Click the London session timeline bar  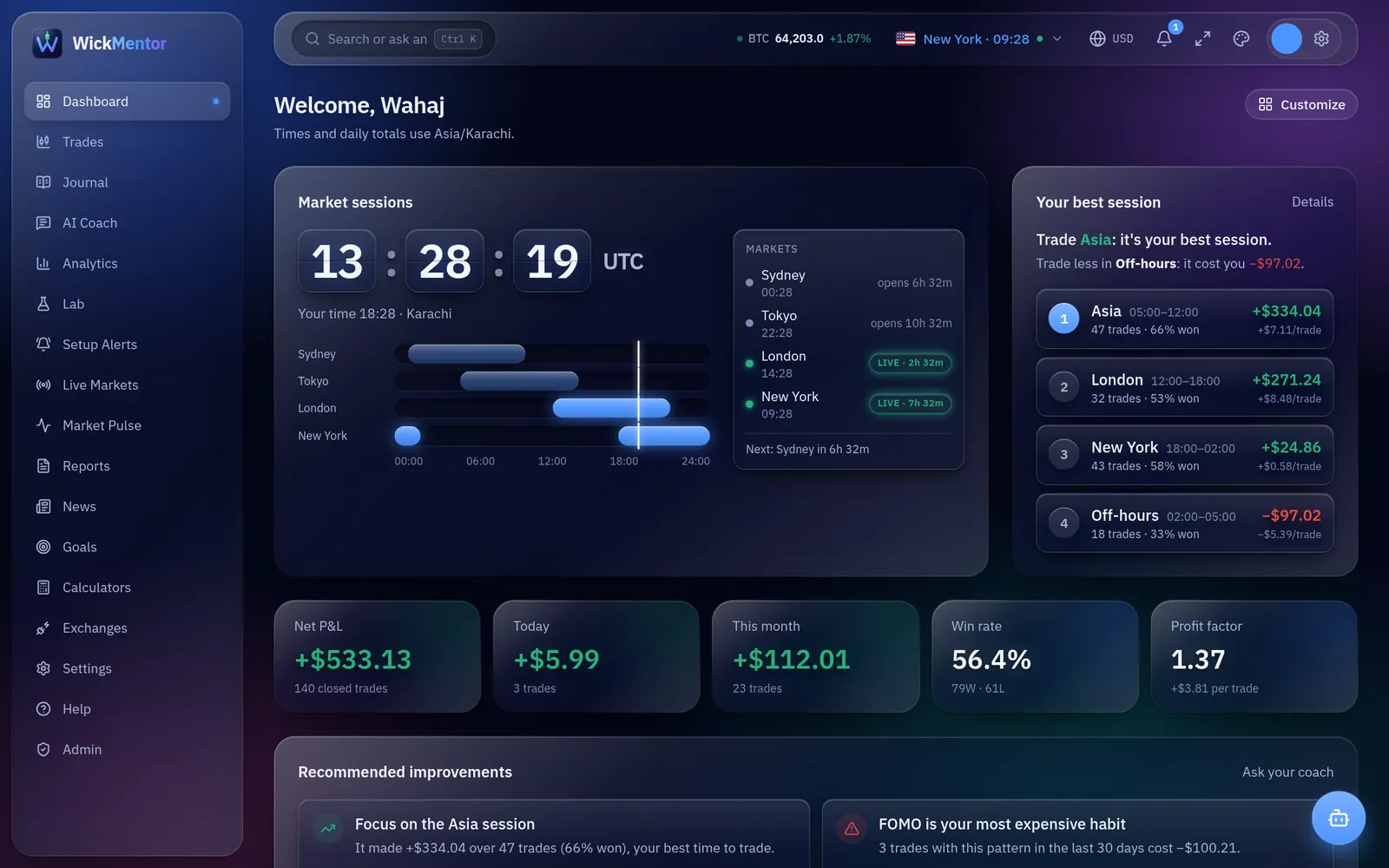click(611, 408)
